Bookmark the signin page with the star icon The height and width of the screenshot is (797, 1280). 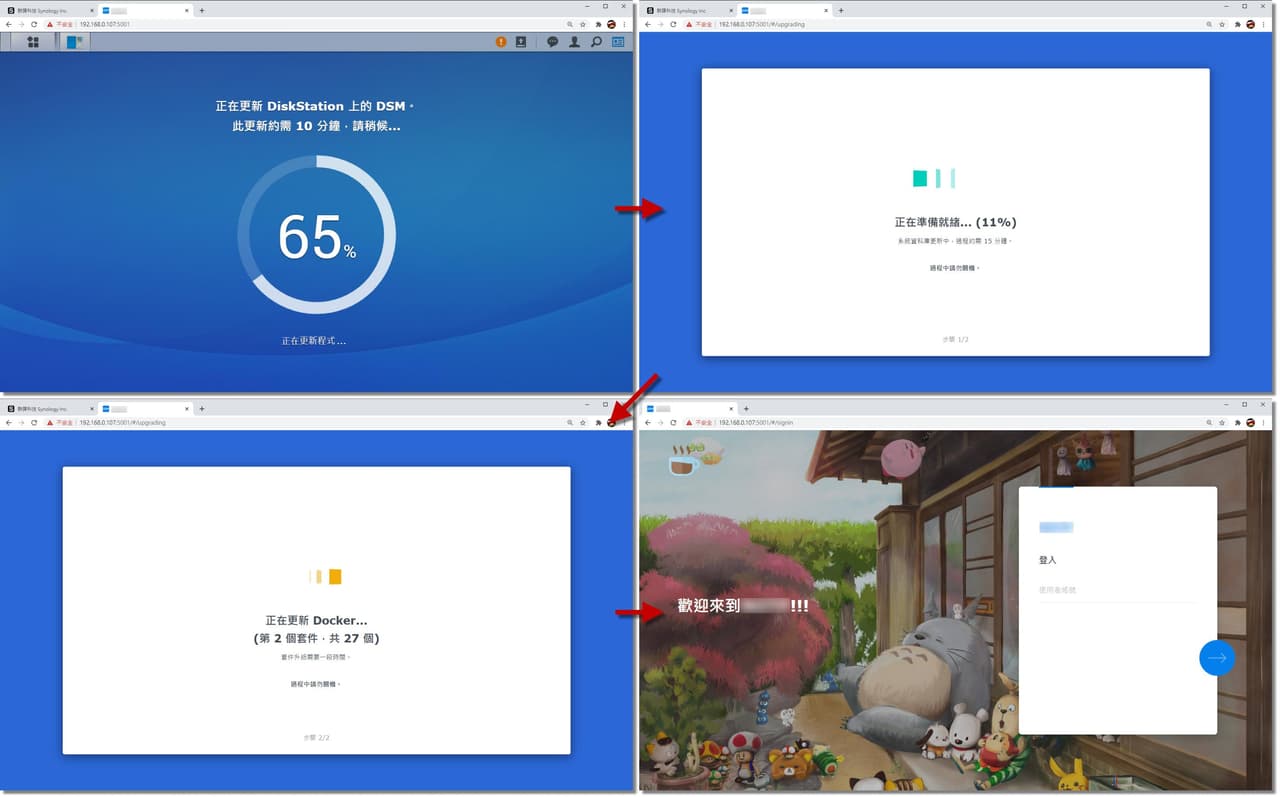1222,422
